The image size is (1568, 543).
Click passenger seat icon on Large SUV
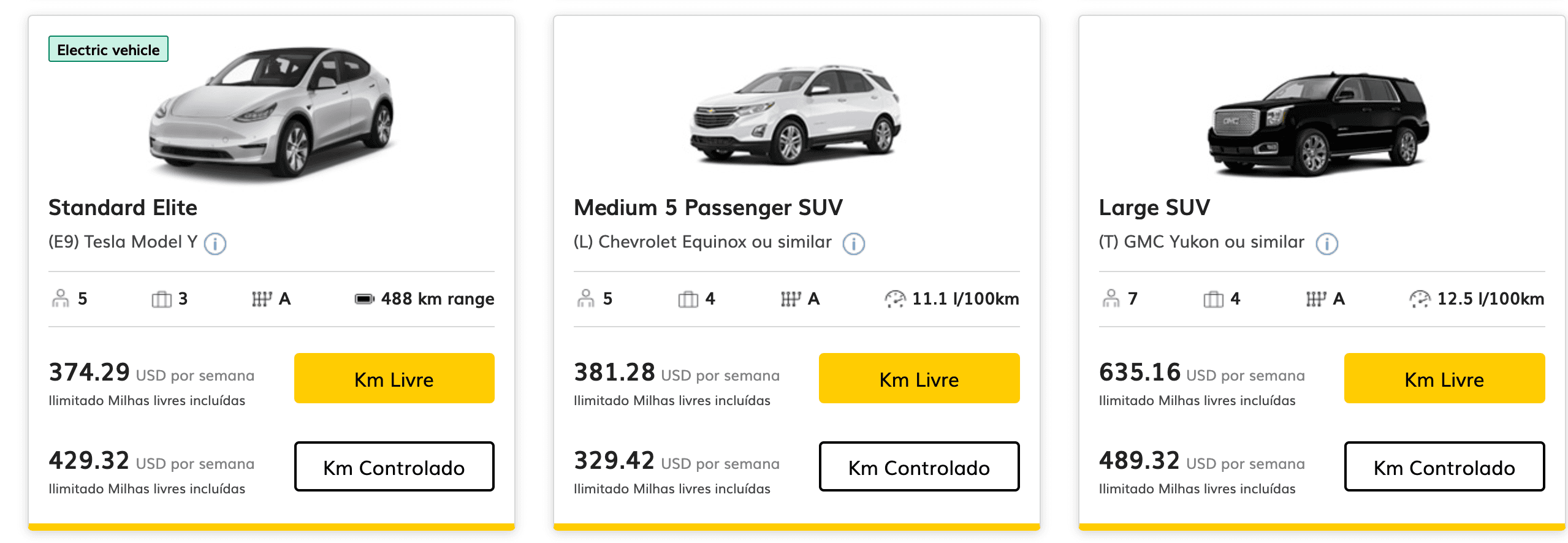coord(1111,298)
